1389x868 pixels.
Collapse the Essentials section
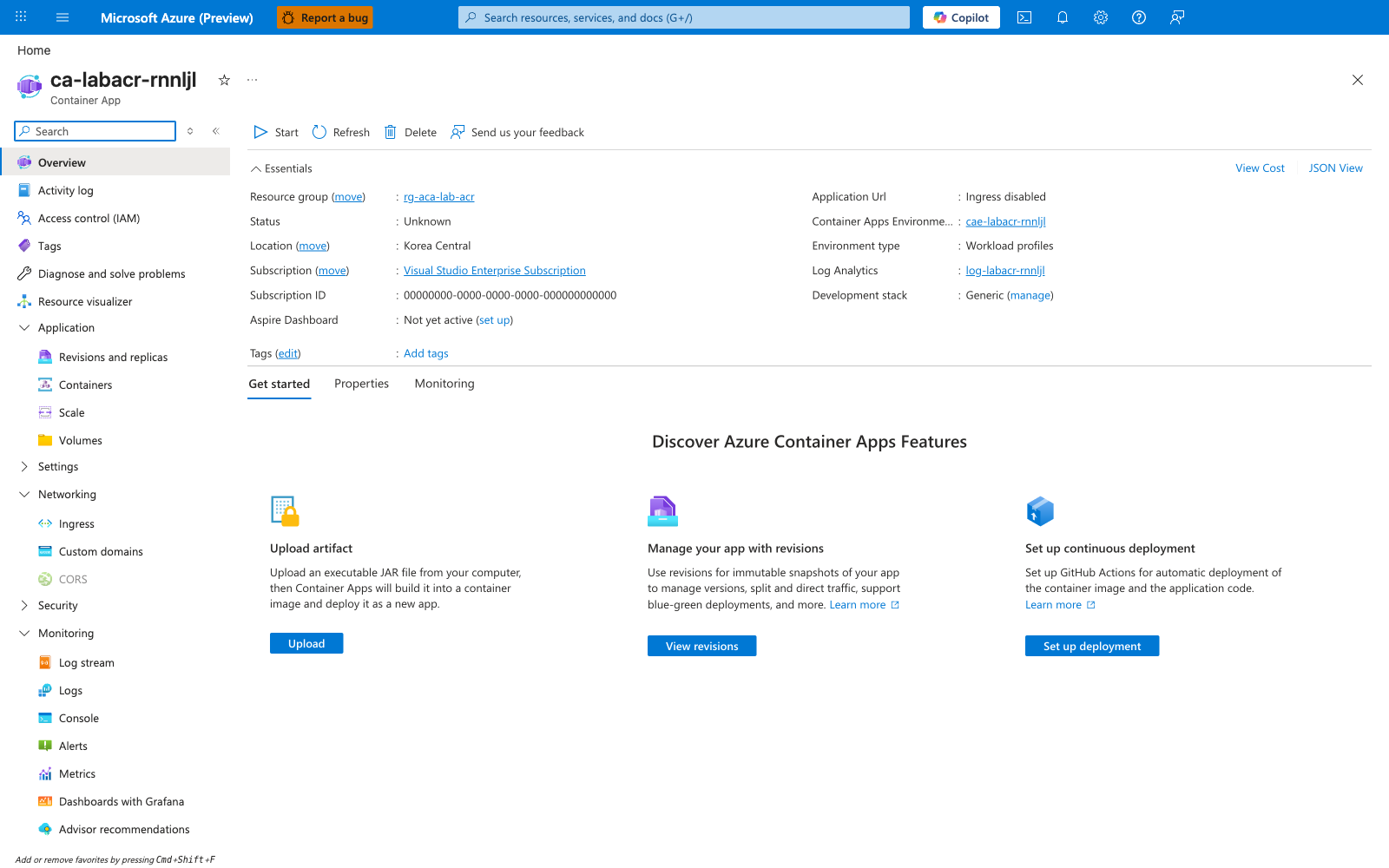[281, 168]
